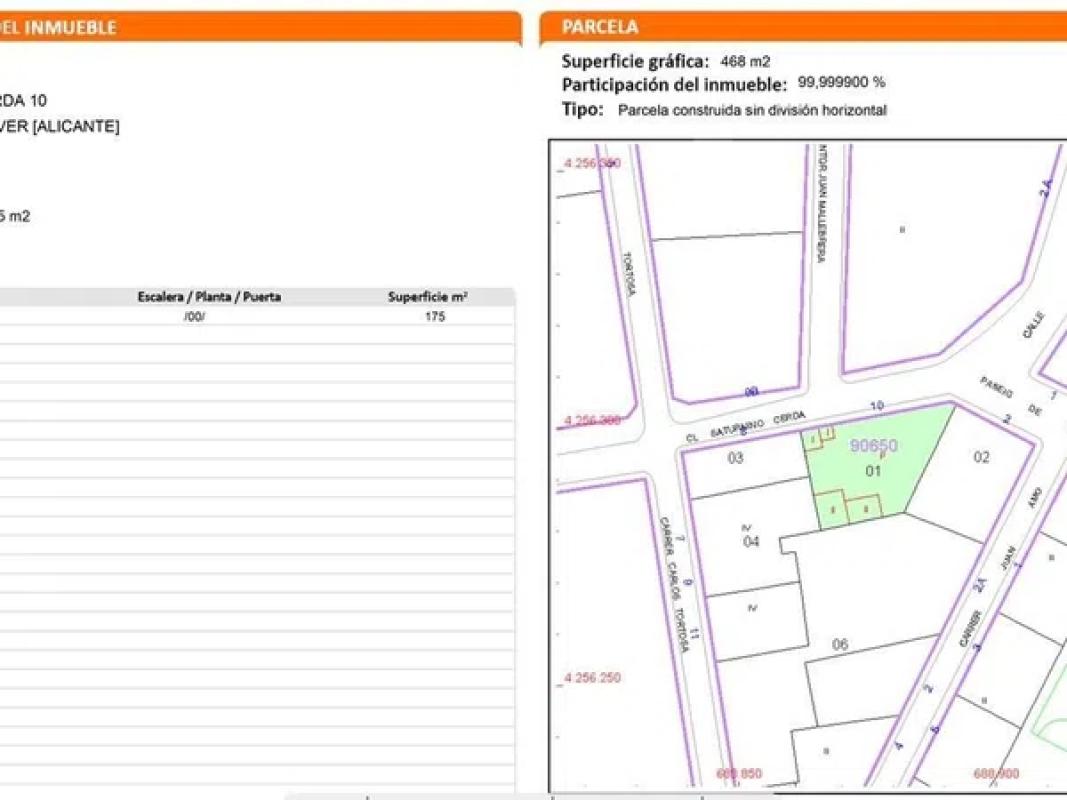Select the 175 surface value cell
Image resolution: width=1067 pixels, height=800 pixels.
click(x=435, y=316)
